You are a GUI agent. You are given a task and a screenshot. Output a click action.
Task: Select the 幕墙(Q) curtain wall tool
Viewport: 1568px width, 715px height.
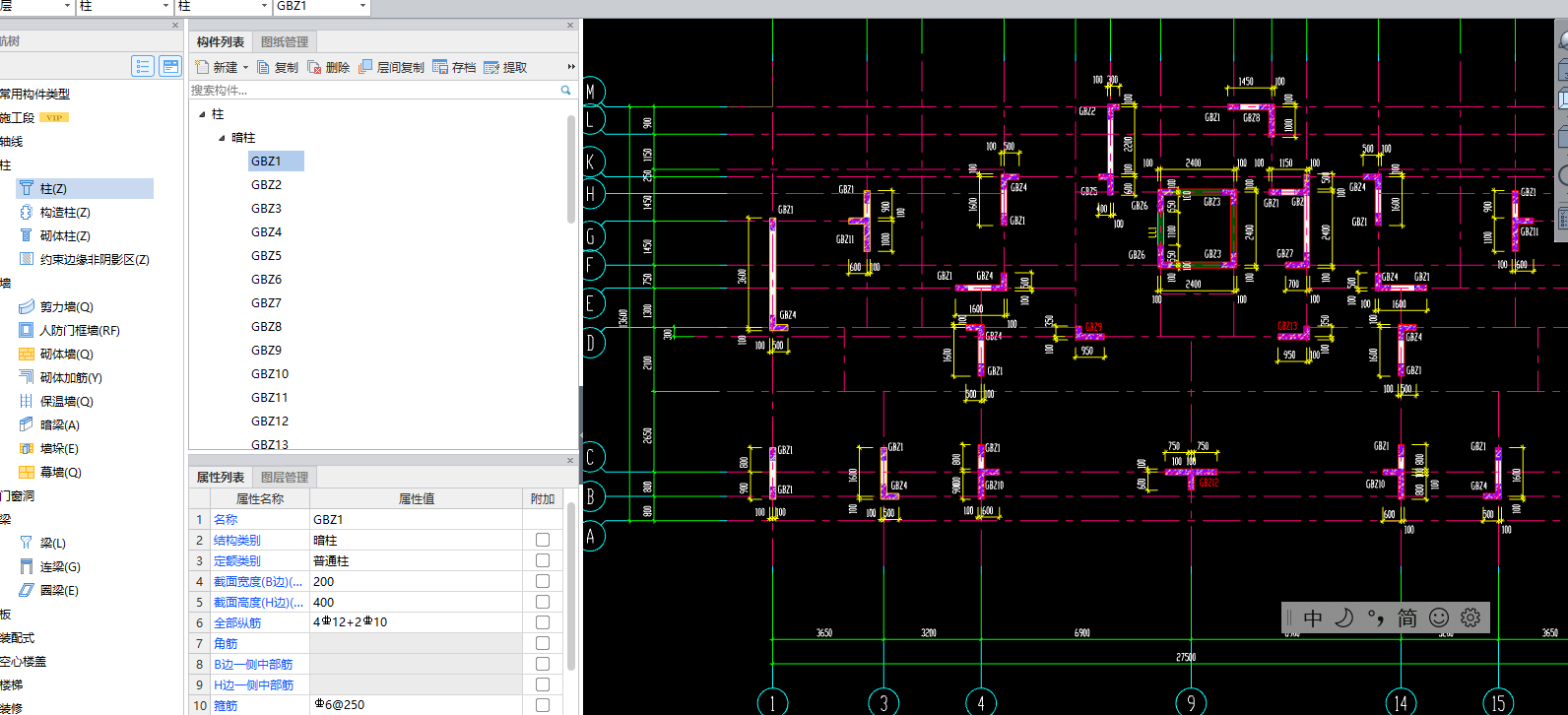[x=50, y=472]
